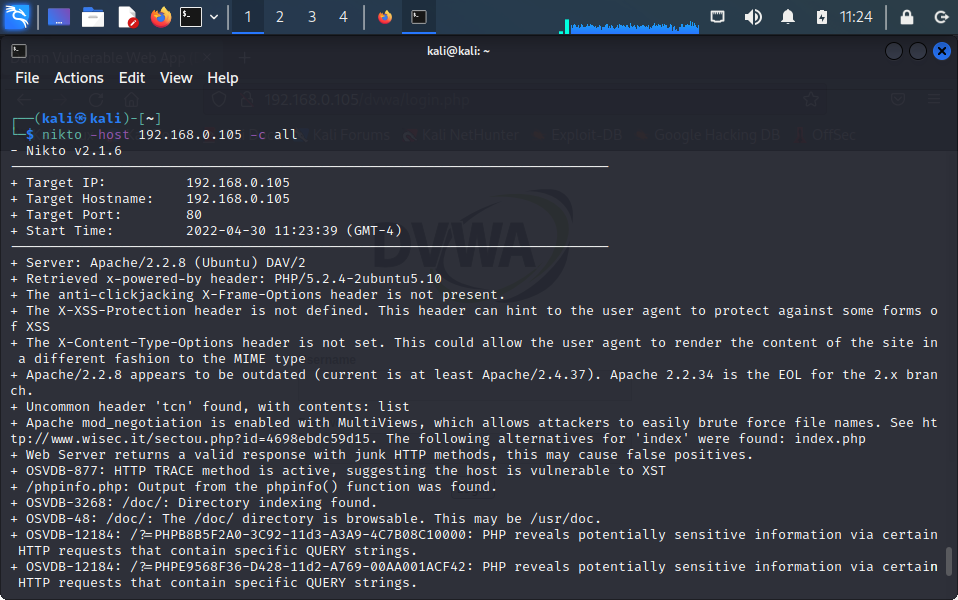Switch to workspace 4
This screenshot has height=600, width=958.
pyautogui.click(x=343, y=17)
